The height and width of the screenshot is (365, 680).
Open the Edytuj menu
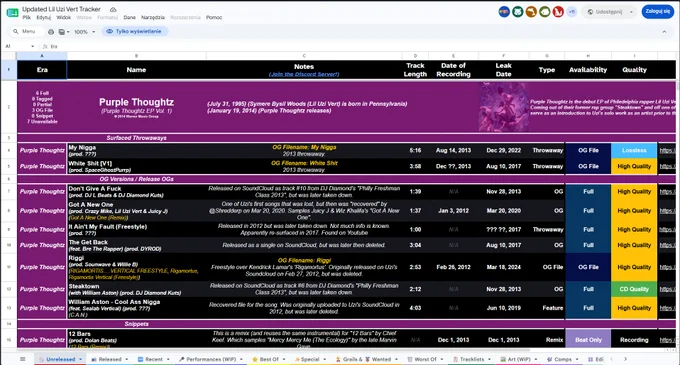pyautogui.click(x=43, y=17)
